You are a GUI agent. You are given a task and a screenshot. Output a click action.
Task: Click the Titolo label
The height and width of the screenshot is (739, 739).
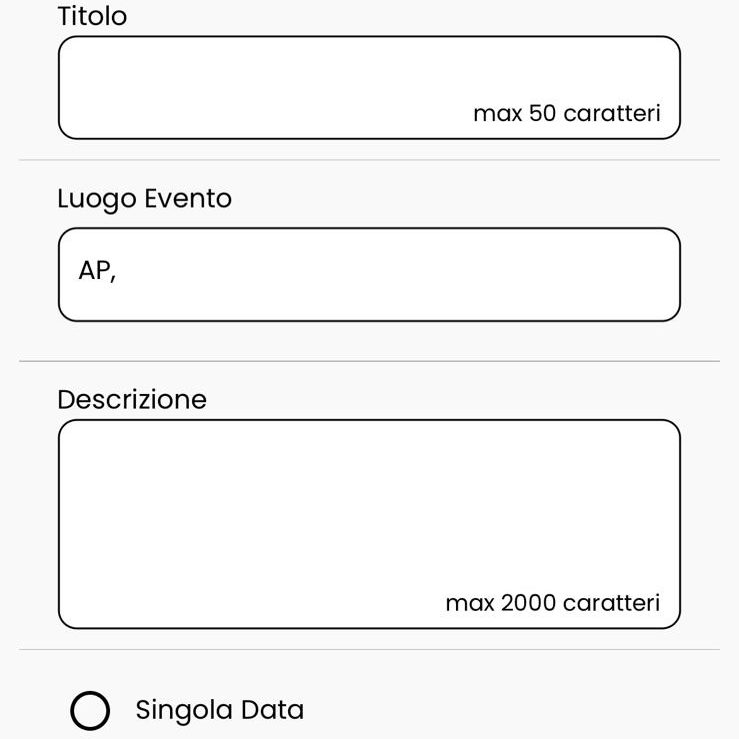(92, 16)
